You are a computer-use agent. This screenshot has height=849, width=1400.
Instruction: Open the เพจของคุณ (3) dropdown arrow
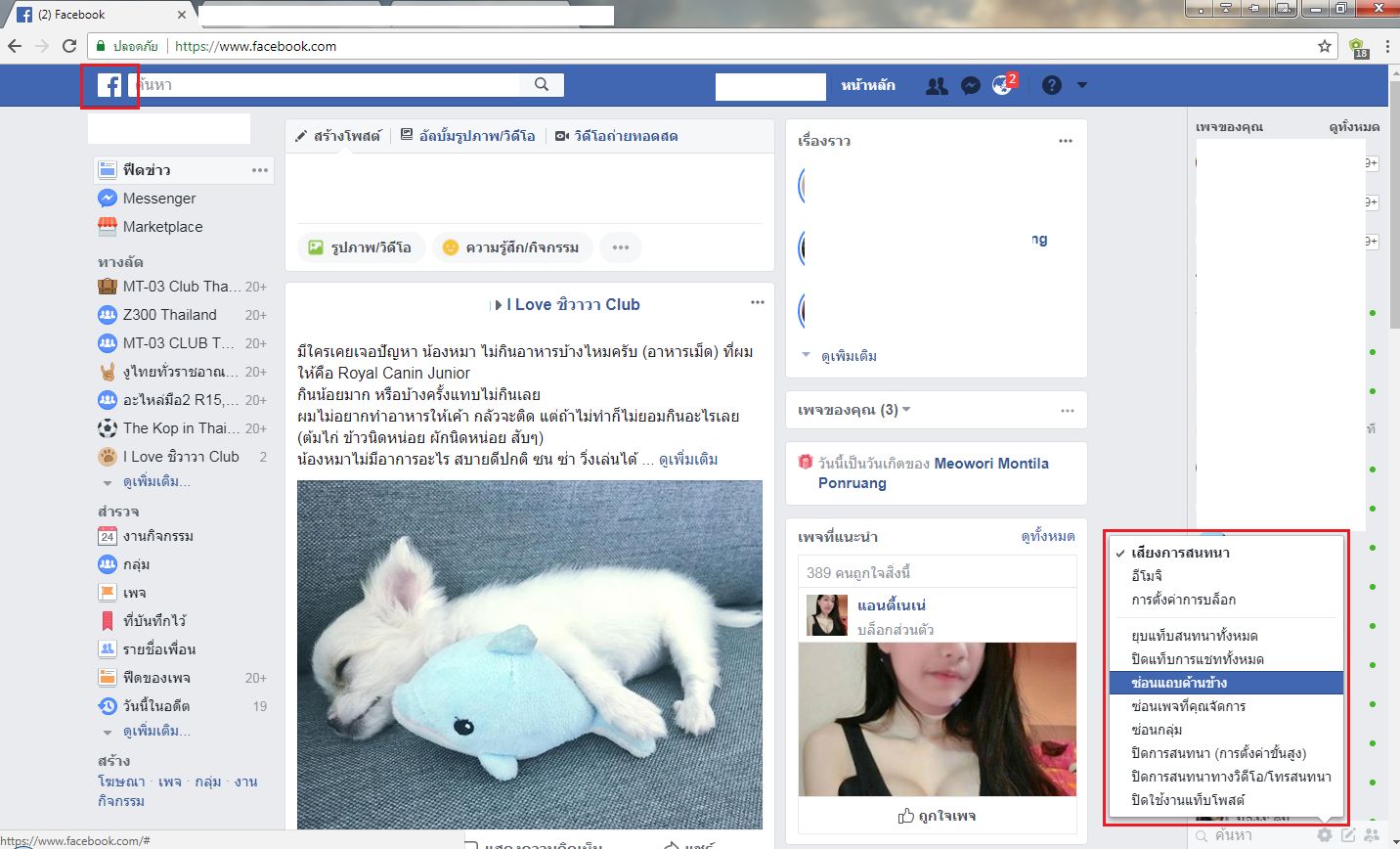point(906,410)
